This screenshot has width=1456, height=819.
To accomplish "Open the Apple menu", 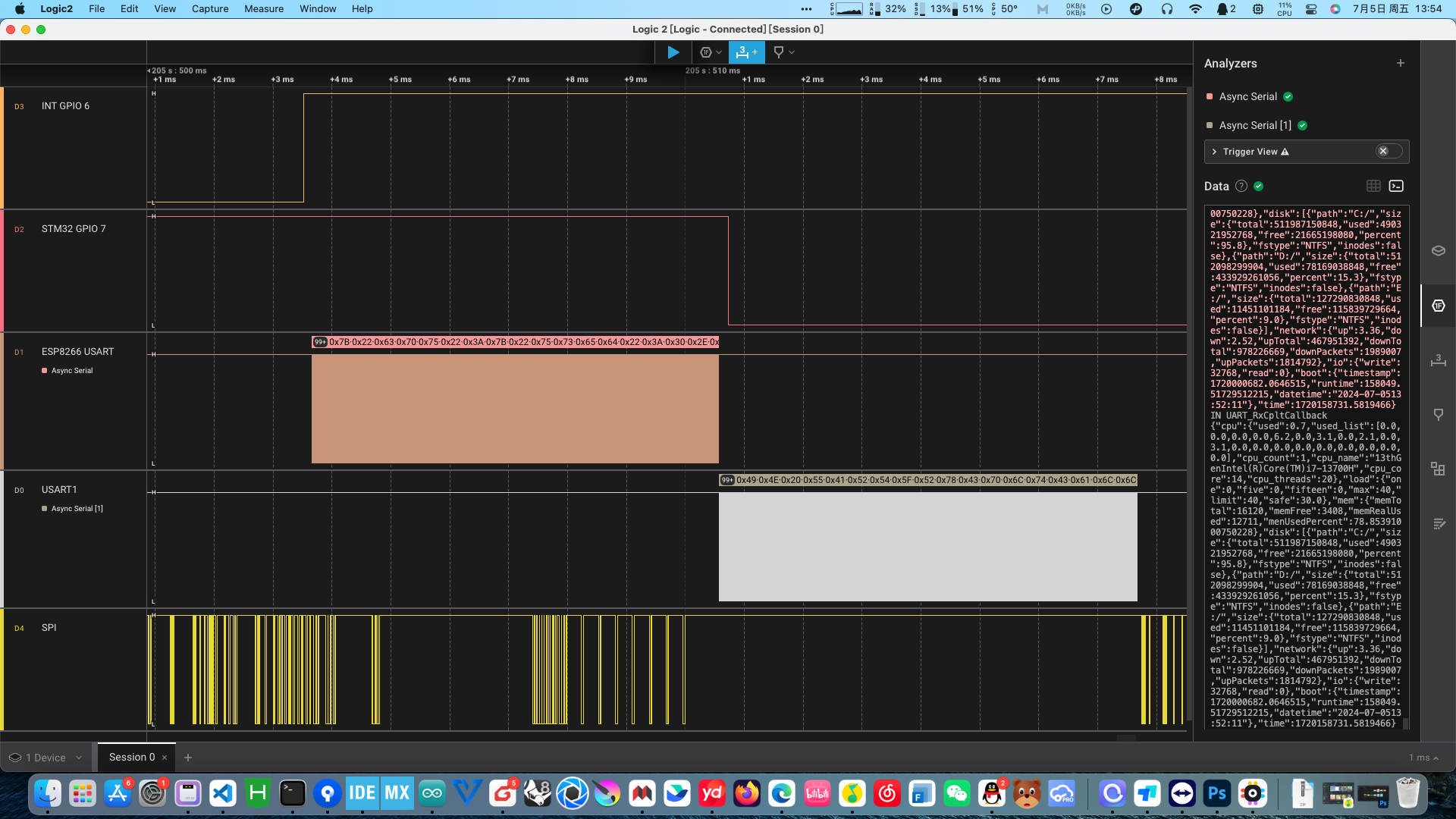I will coord(20,9).
